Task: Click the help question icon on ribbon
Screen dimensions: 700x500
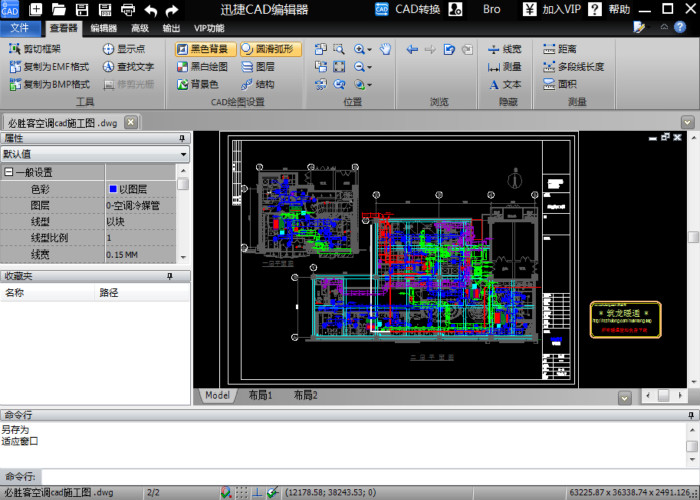Action: pos(680,27)
